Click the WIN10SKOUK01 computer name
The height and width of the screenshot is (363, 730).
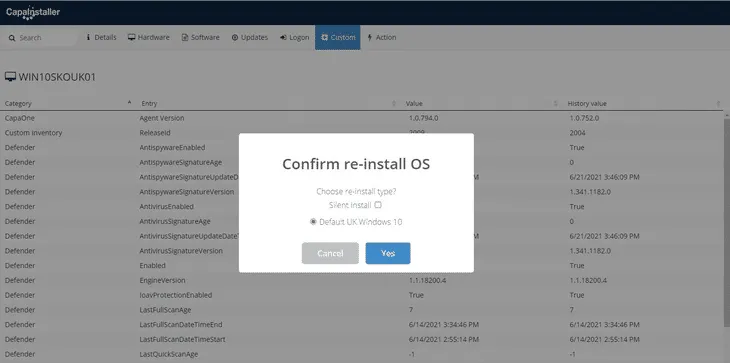click(x=57, y=77)
